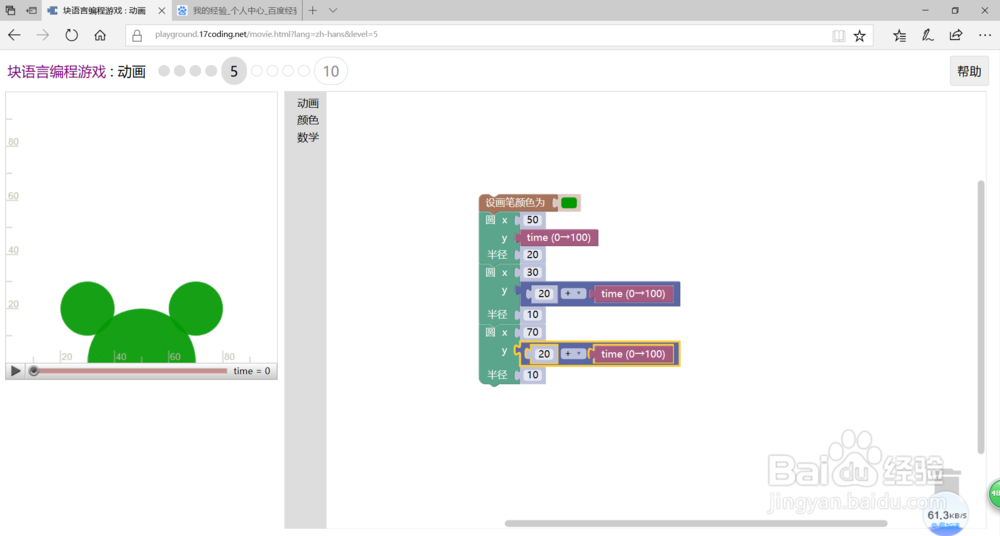1000x536 pixels.
Task: Go to level 3 dot
Action: coord(195,71)
